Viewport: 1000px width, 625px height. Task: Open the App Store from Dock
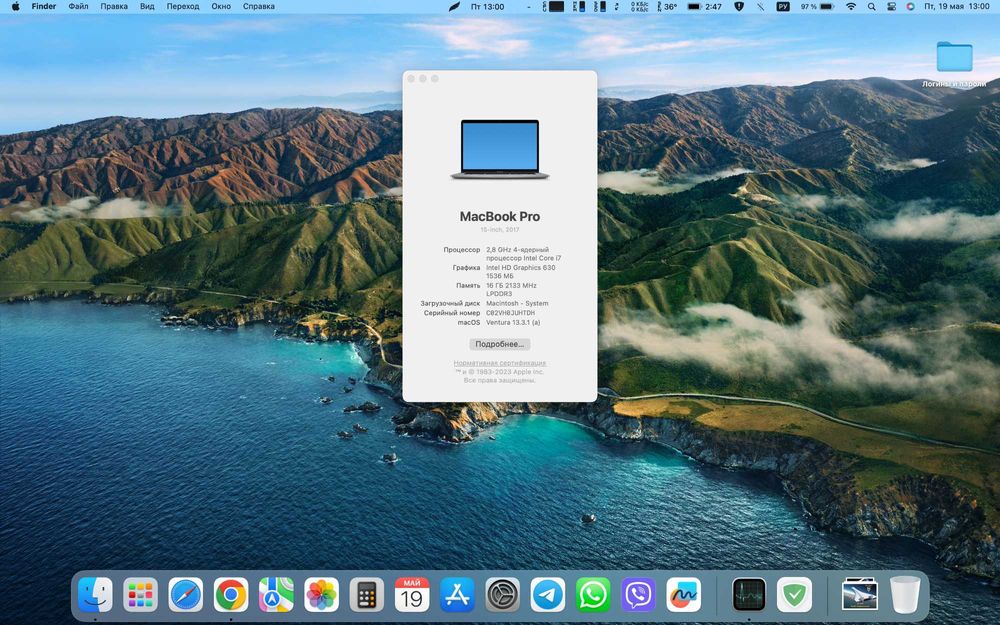click(x=457, y=595)
